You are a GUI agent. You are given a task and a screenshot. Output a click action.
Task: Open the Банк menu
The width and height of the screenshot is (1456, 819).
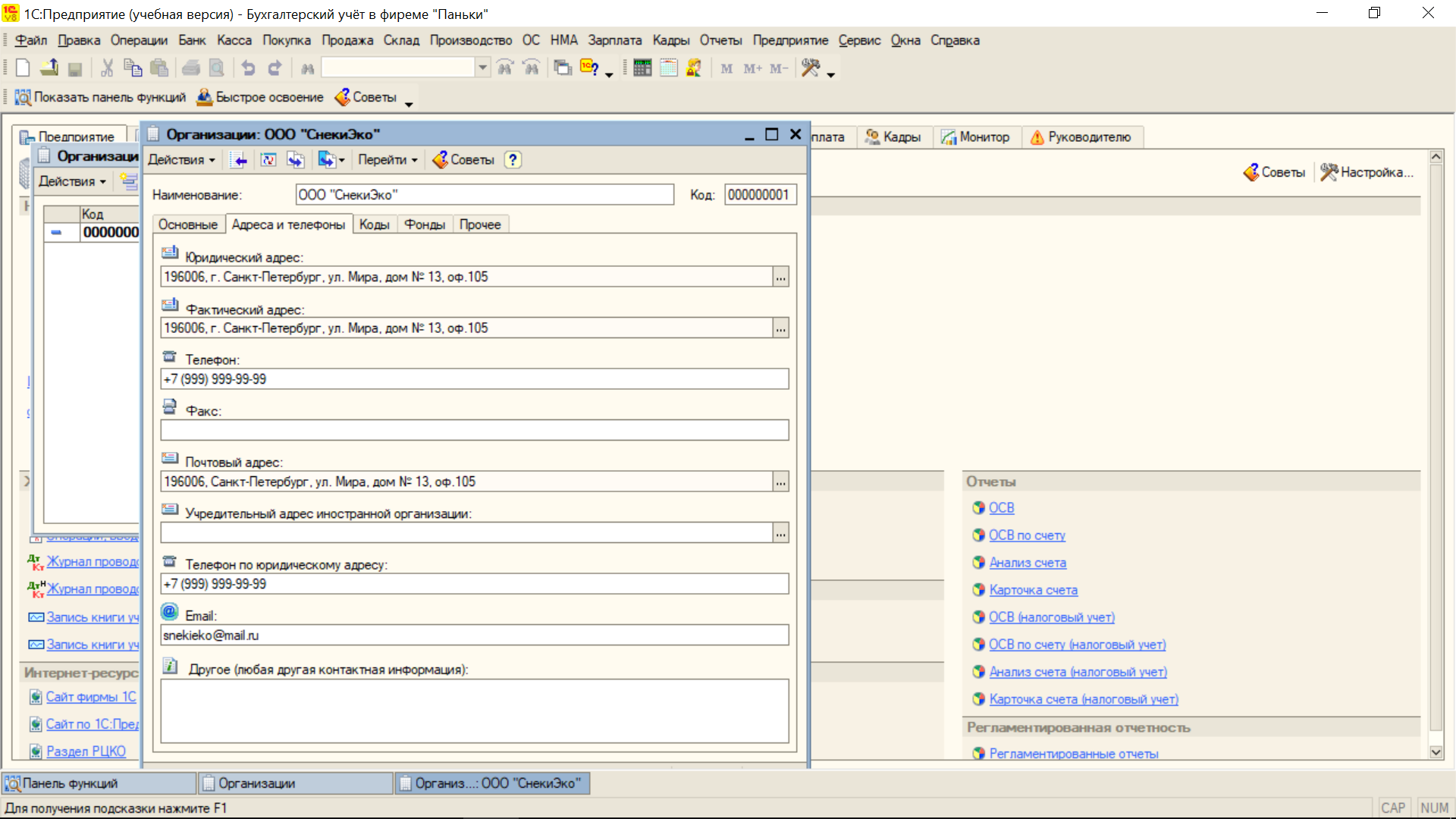click(x=192, y=40)
